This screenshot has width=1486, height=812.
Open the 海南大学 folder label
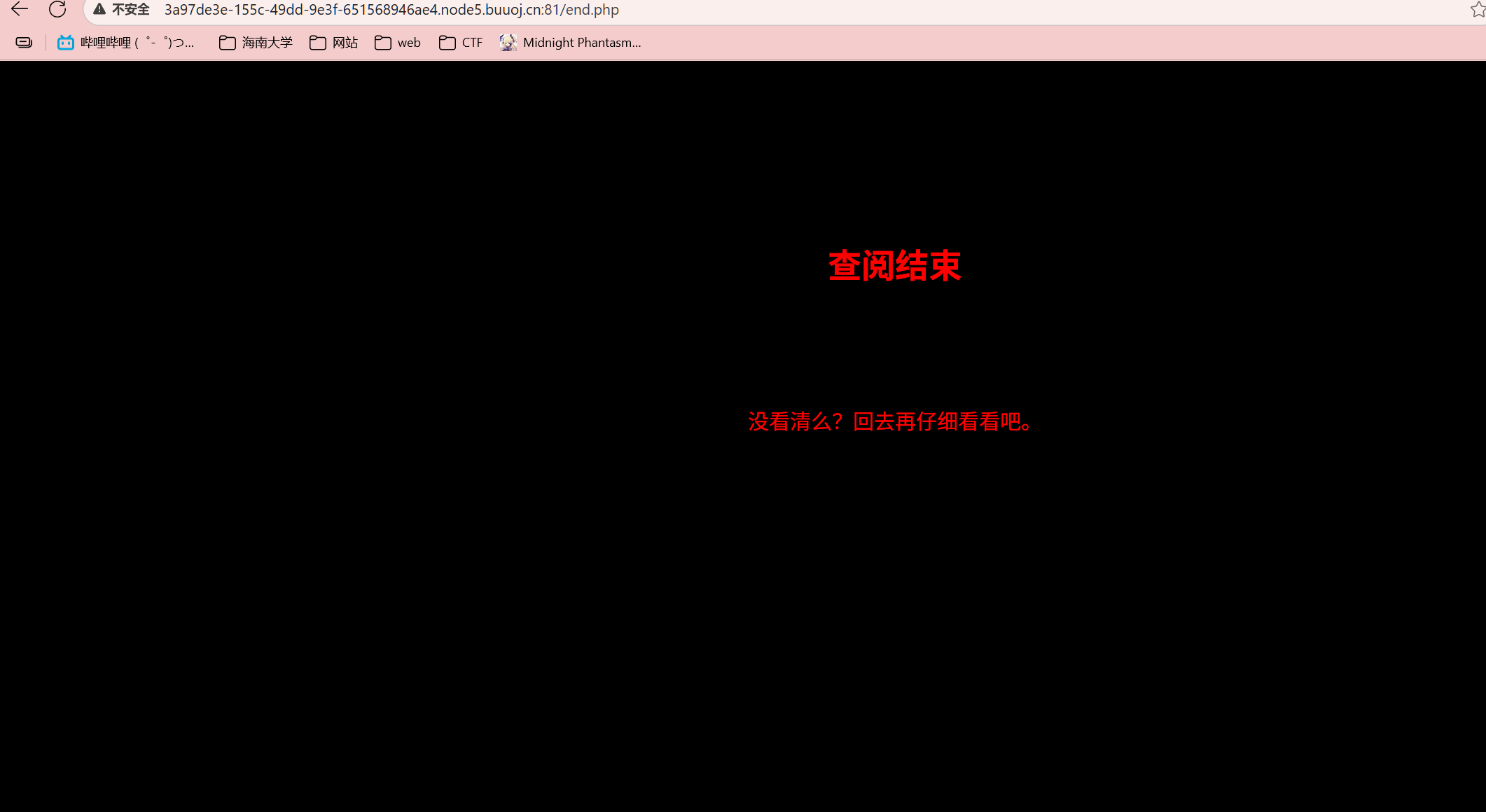(267, 43)
